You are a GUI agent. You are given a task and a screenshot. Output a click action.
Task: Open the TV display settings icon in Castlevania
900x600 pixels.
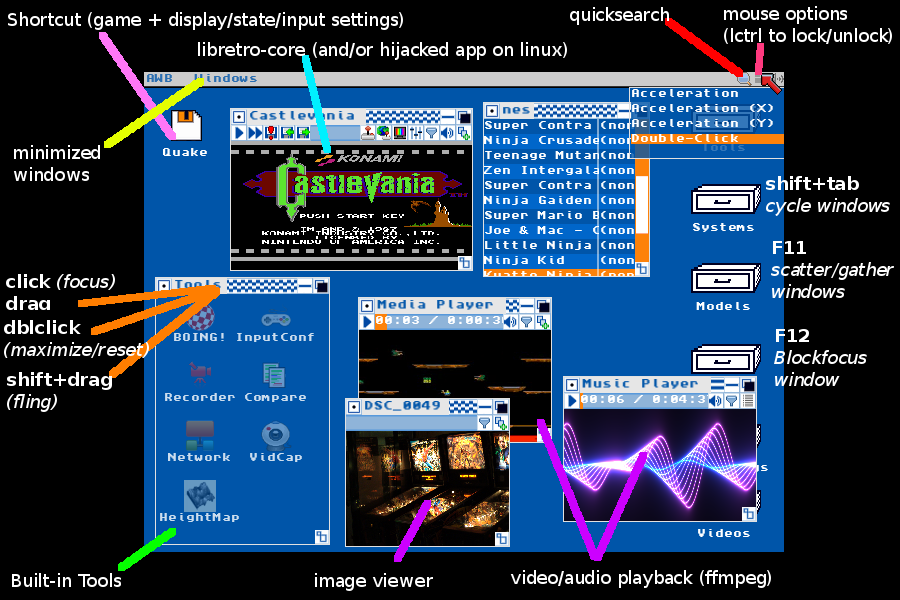coord(400,132)
